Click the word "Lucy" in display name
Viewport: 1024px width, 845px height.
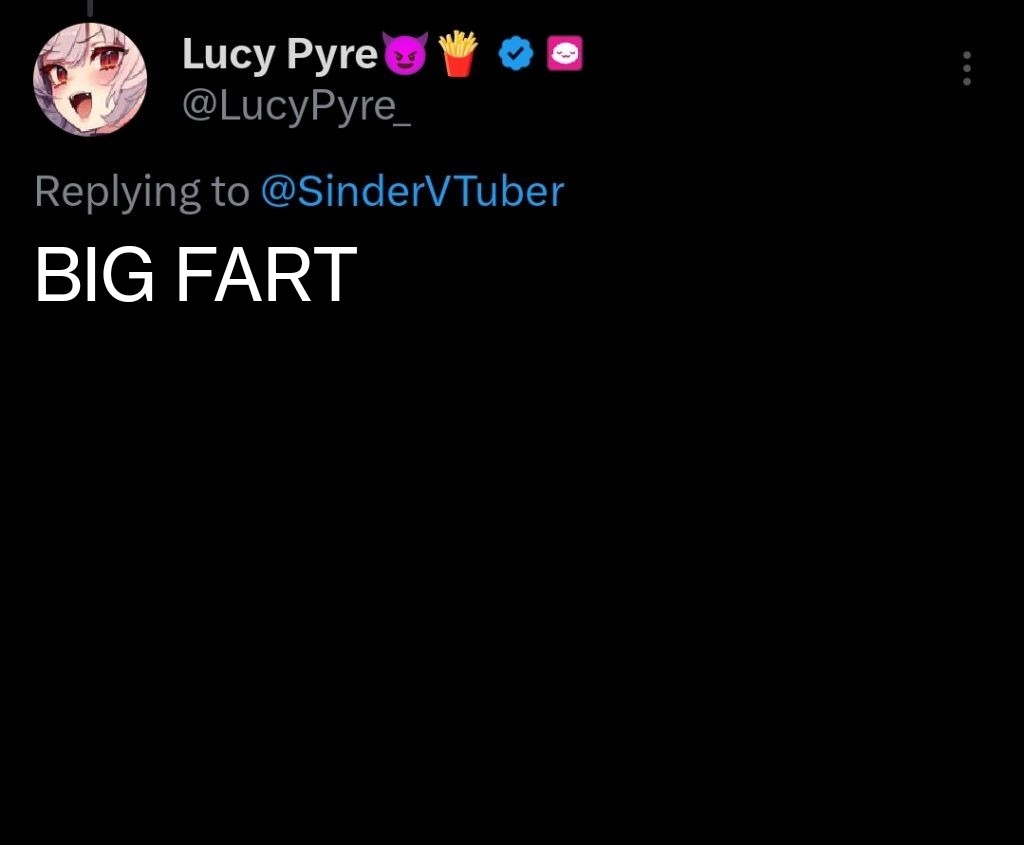point(229,54)
